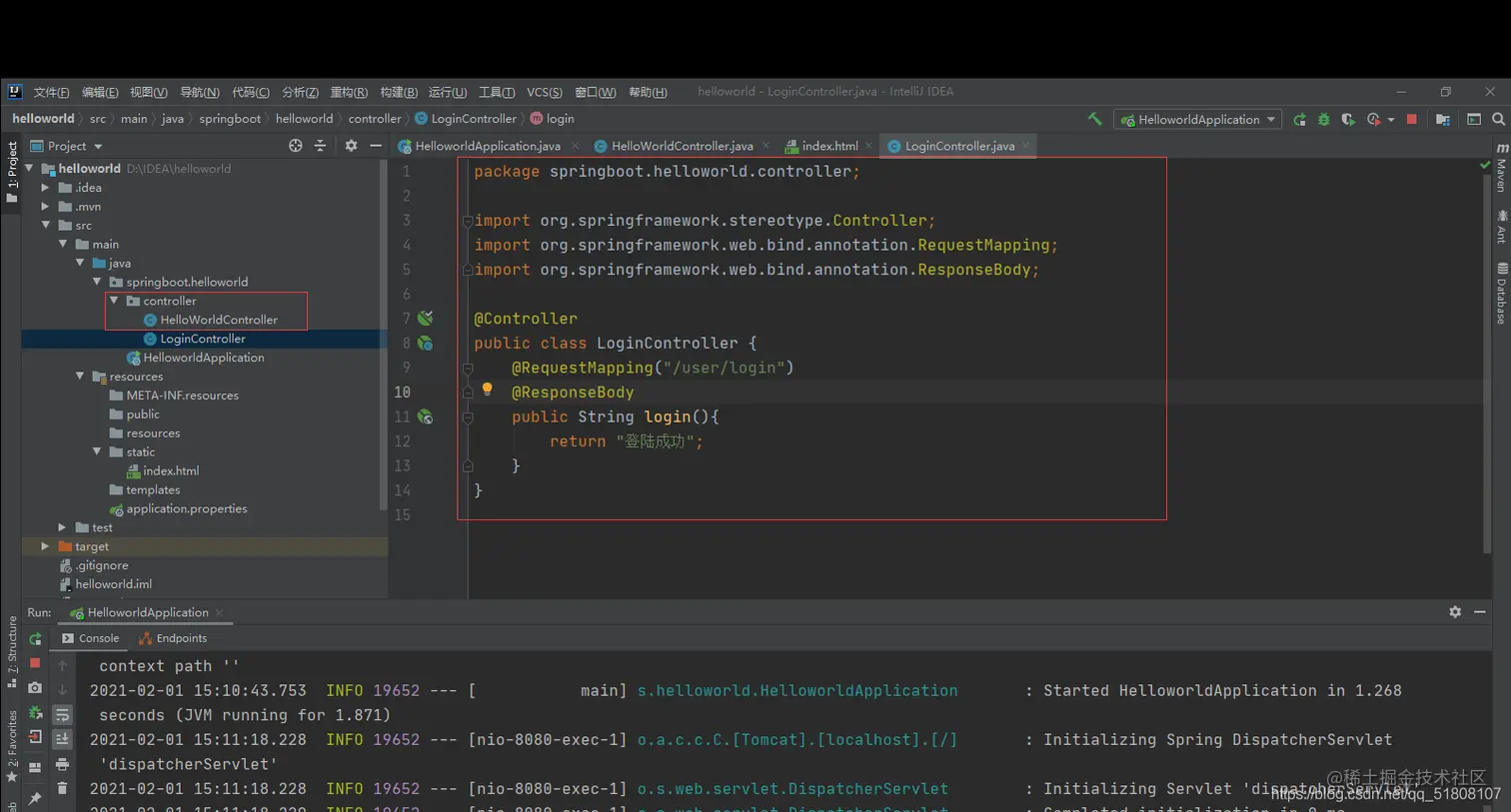
Task: Collapse the controller package in project tree
Action: pos(114,301)
